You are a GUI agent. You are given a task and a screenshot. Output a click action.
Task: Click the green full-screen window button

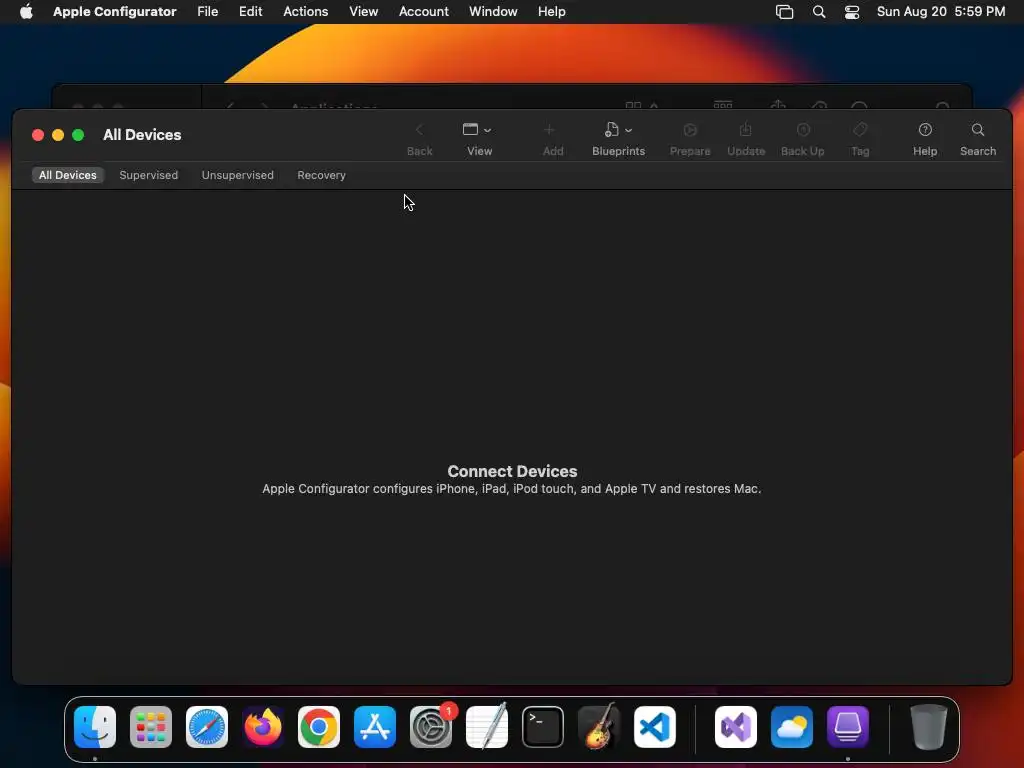pos(78,135)
